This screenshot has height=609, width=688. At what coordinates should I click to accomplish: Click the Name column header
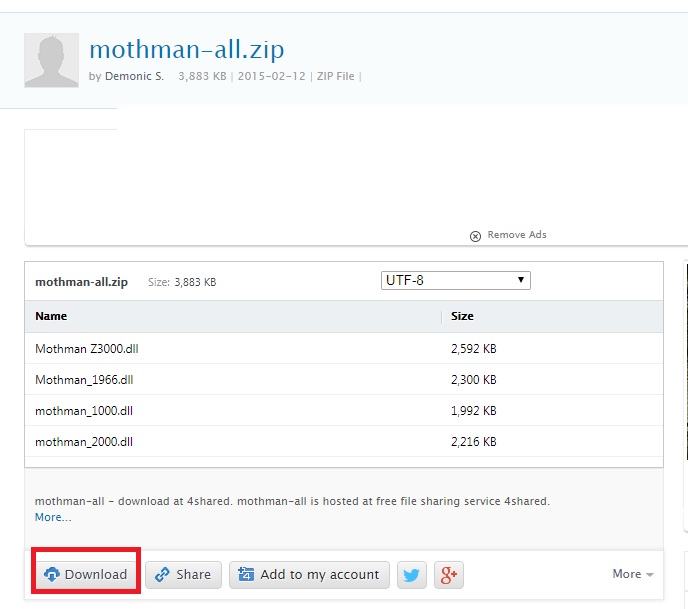tap(51, 316)
